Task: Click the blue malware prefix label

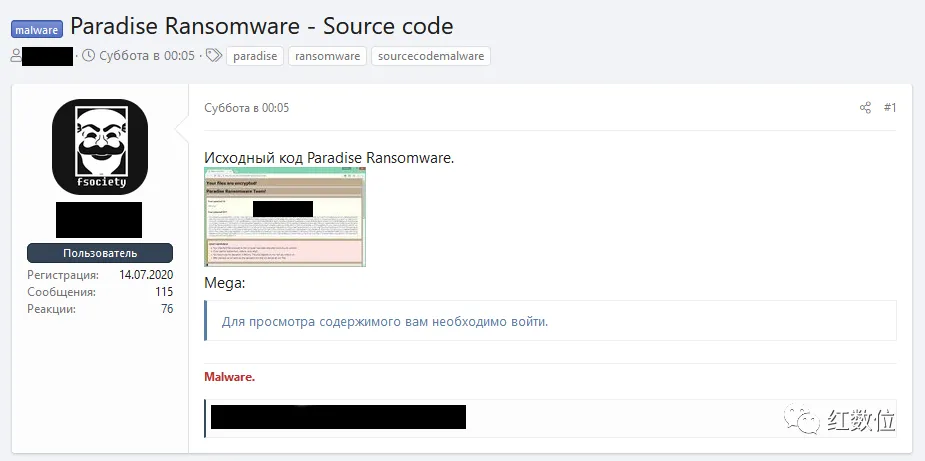Action: [37, 30]
